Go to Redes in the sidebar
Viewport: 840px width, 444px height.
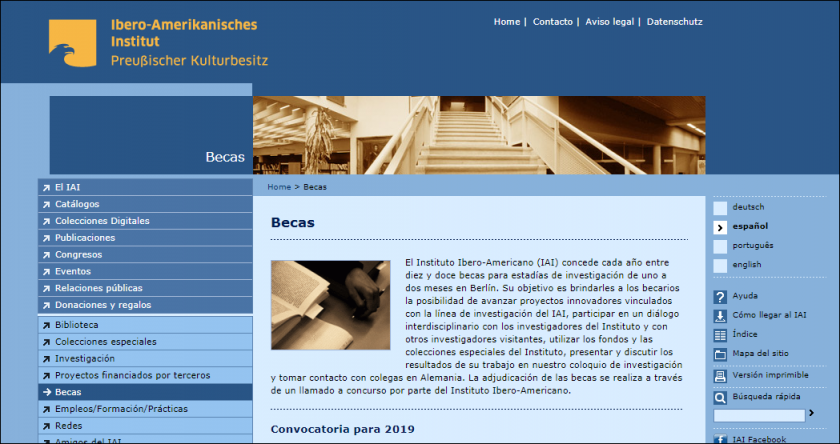[145, 426]
